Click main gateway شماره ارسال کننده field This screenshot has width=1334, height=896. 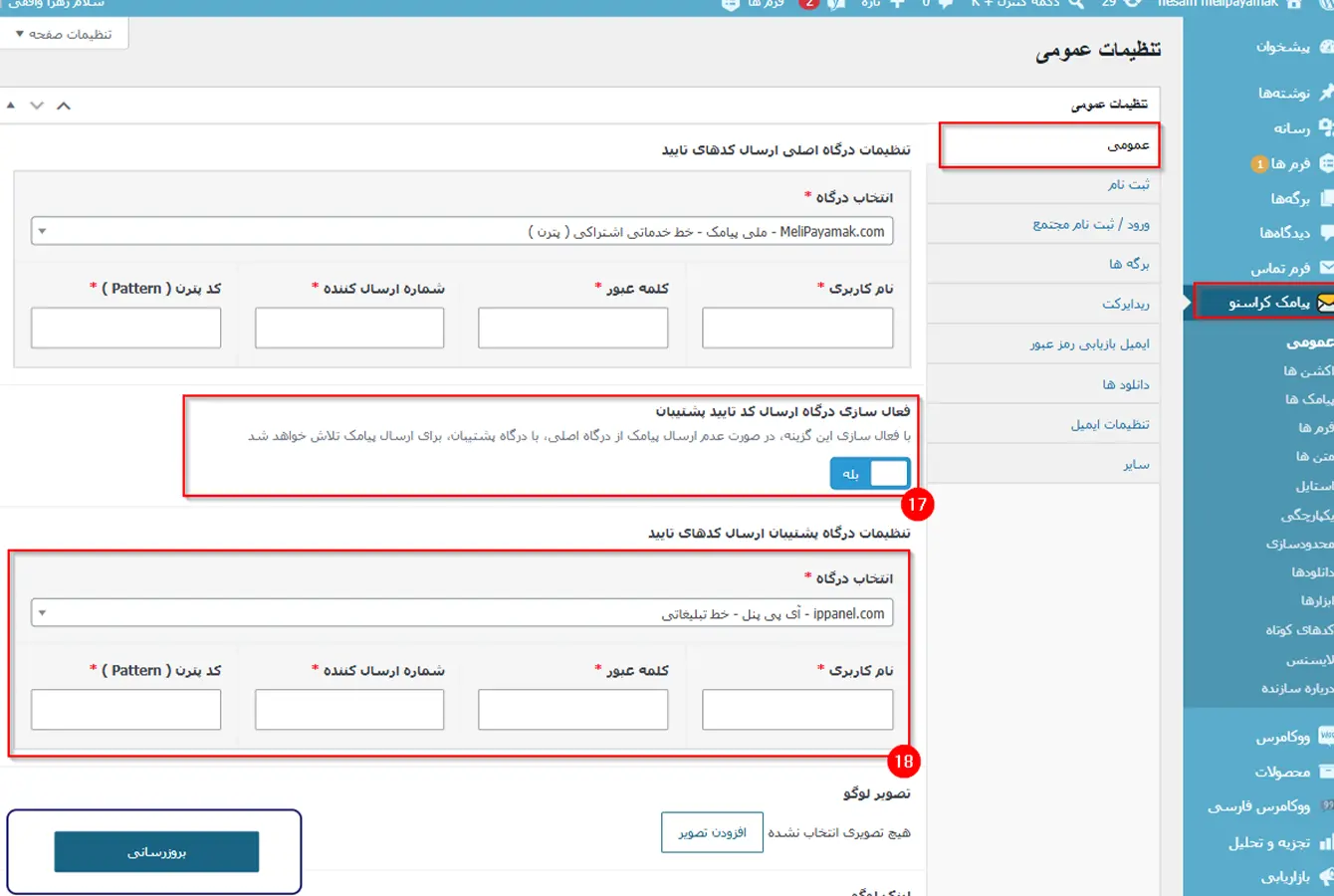[x=349, y=328]
